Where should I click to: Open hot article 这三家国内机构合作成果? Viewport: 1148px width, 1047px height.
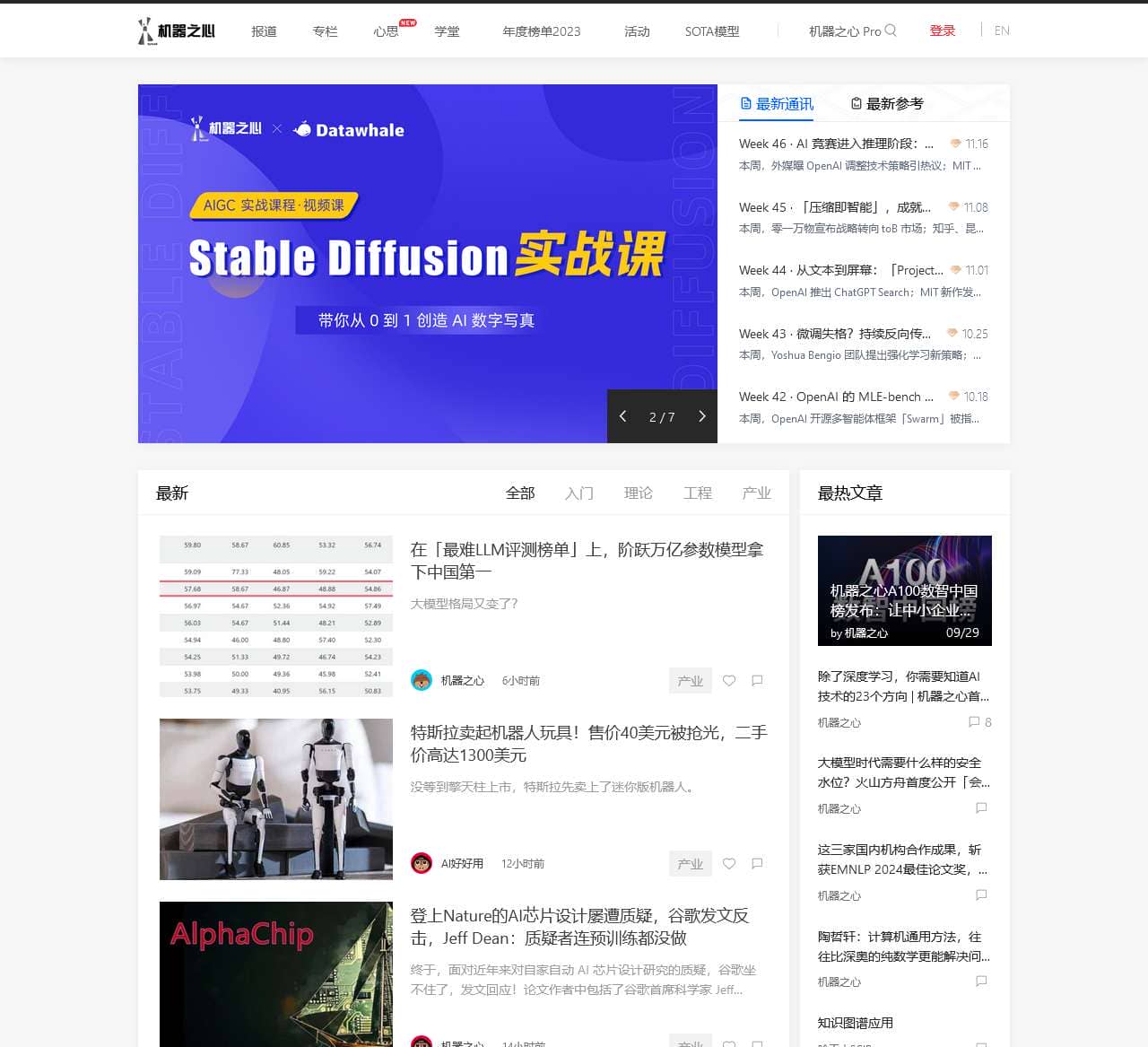pos(903,859)
